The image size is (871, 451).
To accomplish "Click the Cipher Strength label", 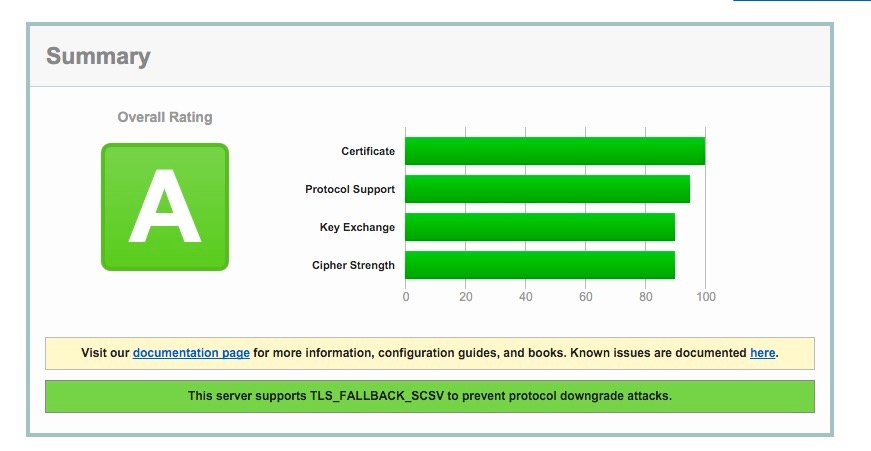I will pos(353,266).
